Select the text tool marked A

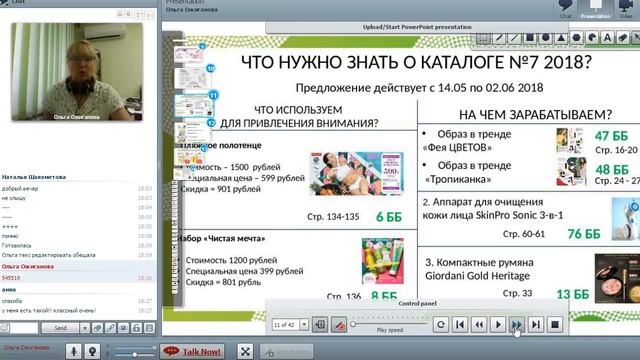607,38
